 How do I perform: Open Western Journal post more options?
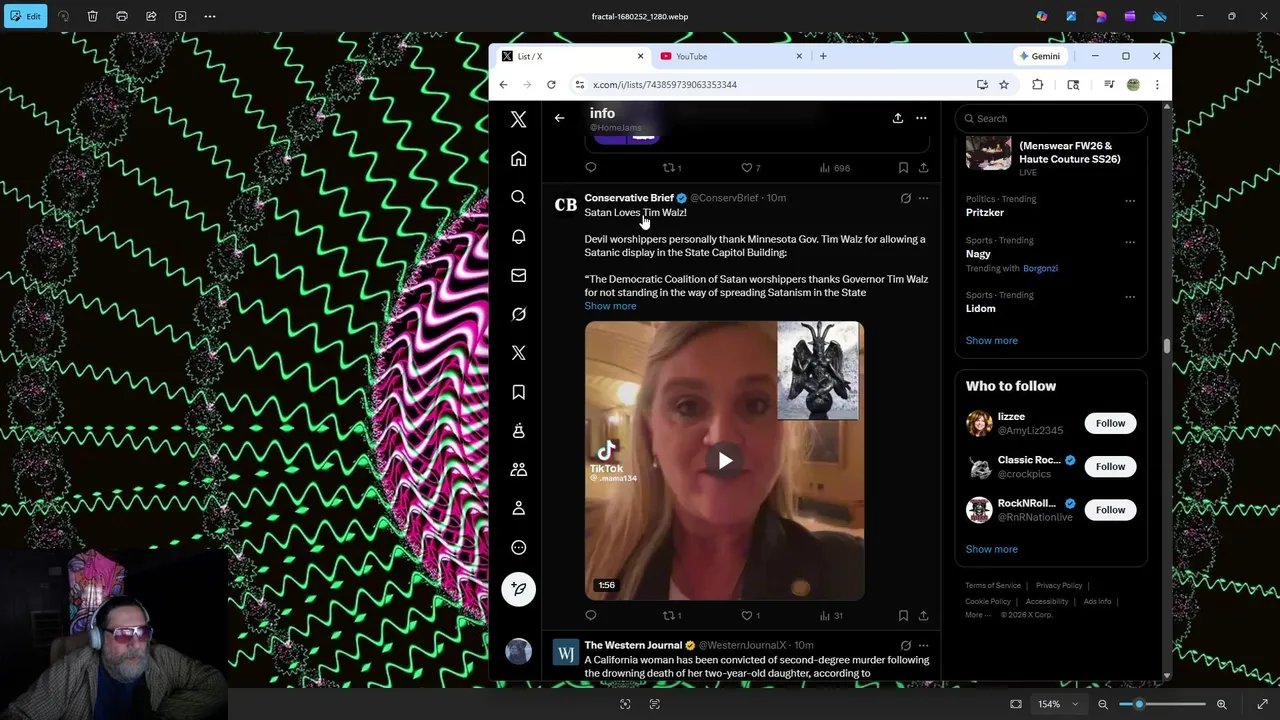(923, 645)
